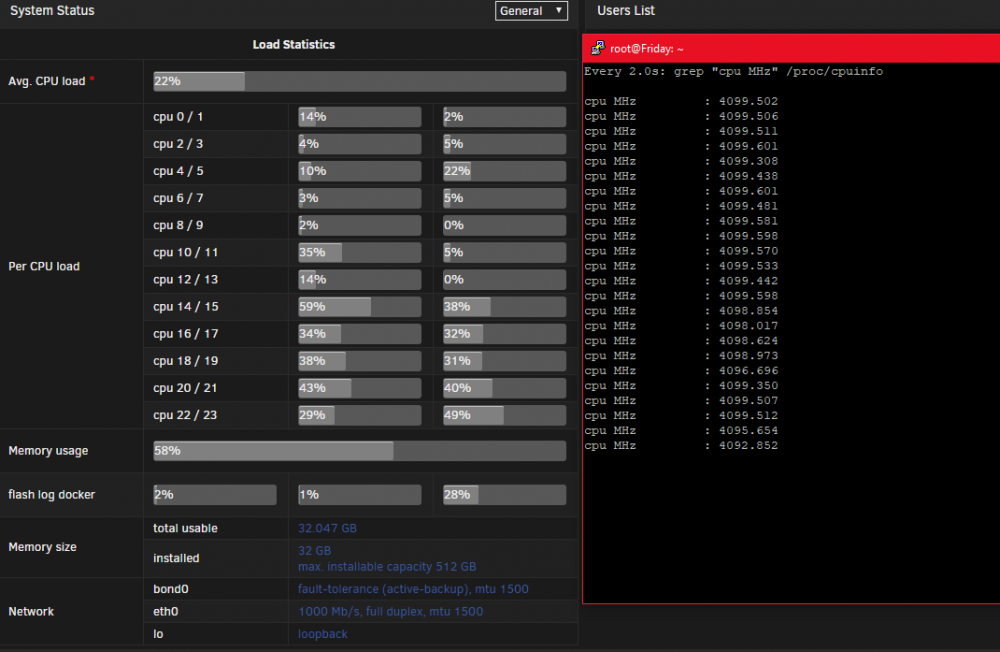The height and width of the screenshot is (652, 1000).
Task: Click the 32 GB installed memory value
Action: [314, 551]
